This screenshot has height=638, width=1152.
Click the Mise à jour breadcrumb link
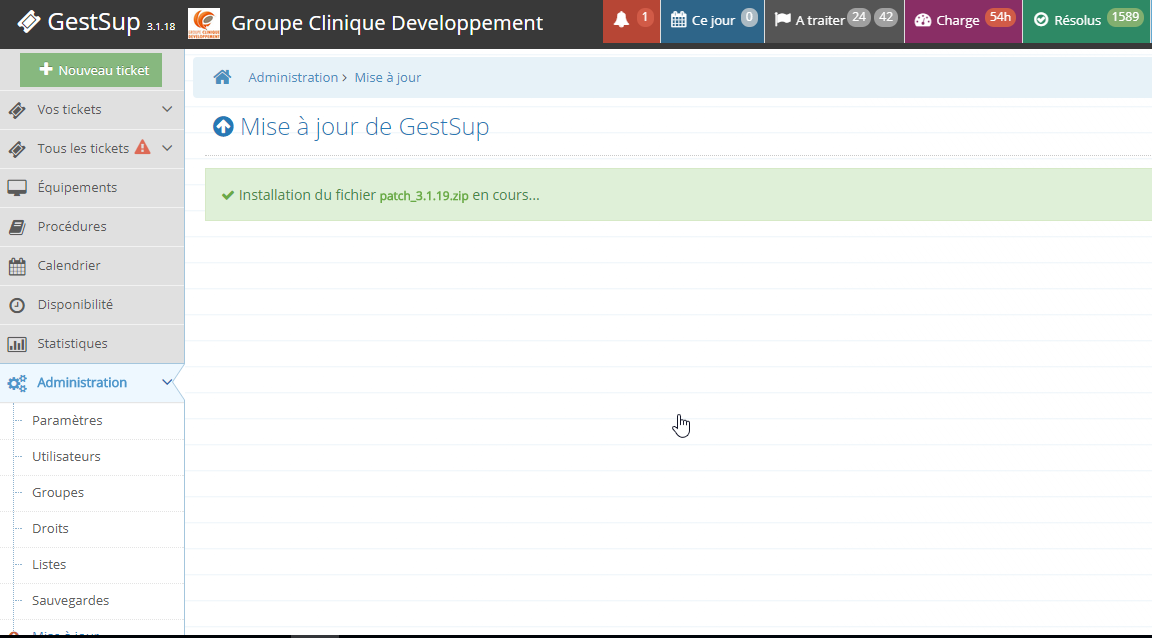point(388,77)
